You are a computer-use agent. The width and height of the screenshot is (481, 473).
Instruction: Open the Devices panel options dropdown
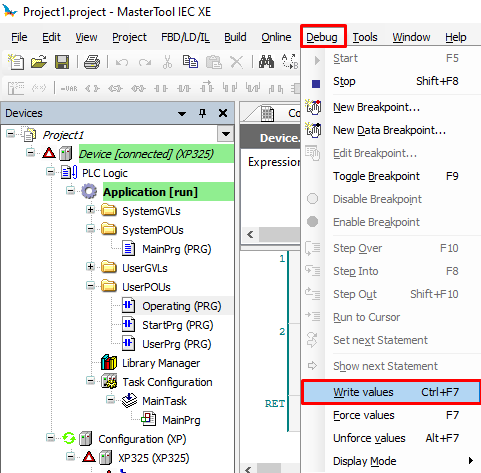182,114
